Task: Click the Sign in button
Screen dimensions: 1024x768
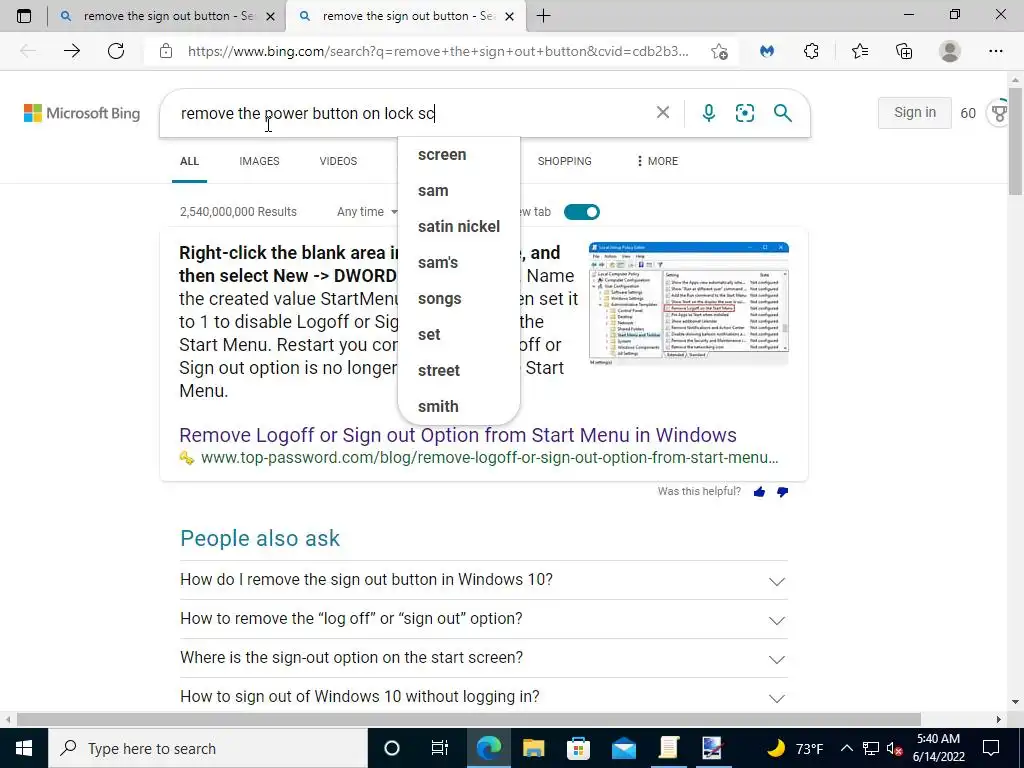Action: pos(914,112)
